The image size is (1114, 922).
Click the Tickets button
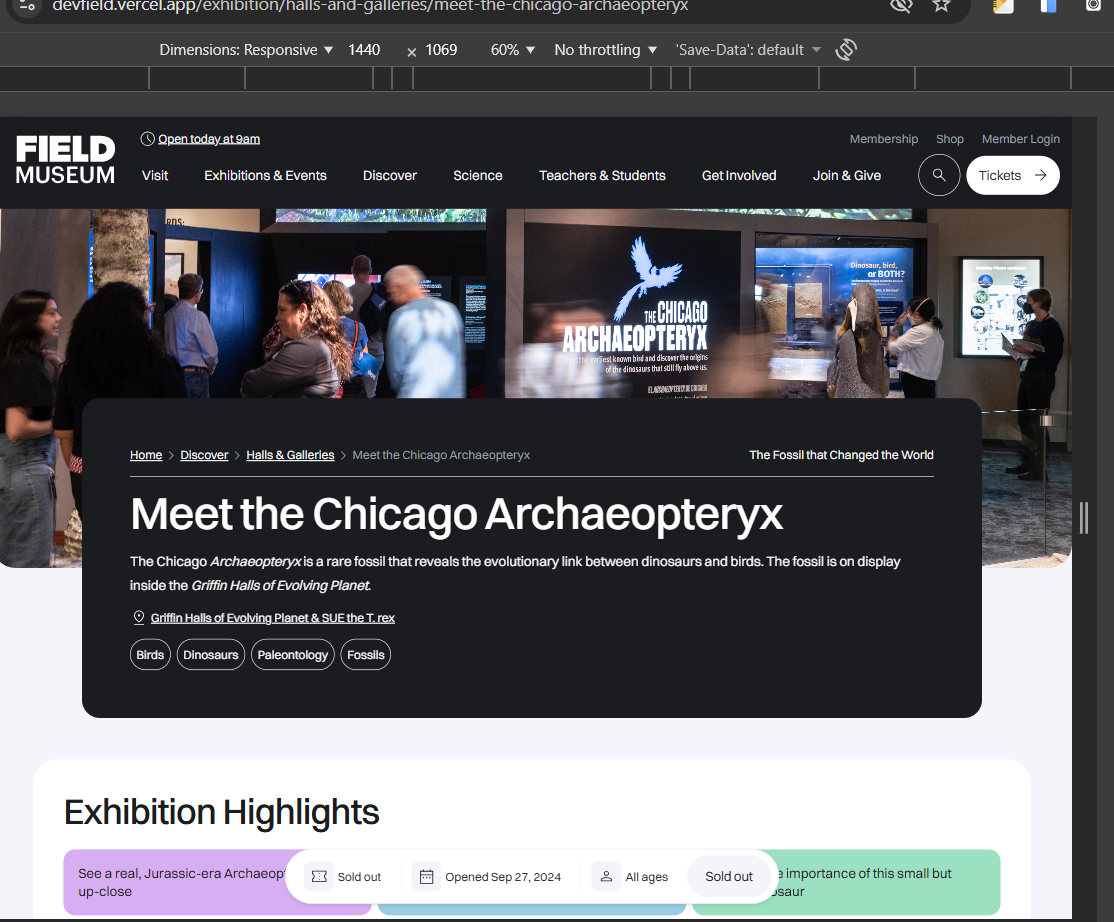pos(1012,175)
